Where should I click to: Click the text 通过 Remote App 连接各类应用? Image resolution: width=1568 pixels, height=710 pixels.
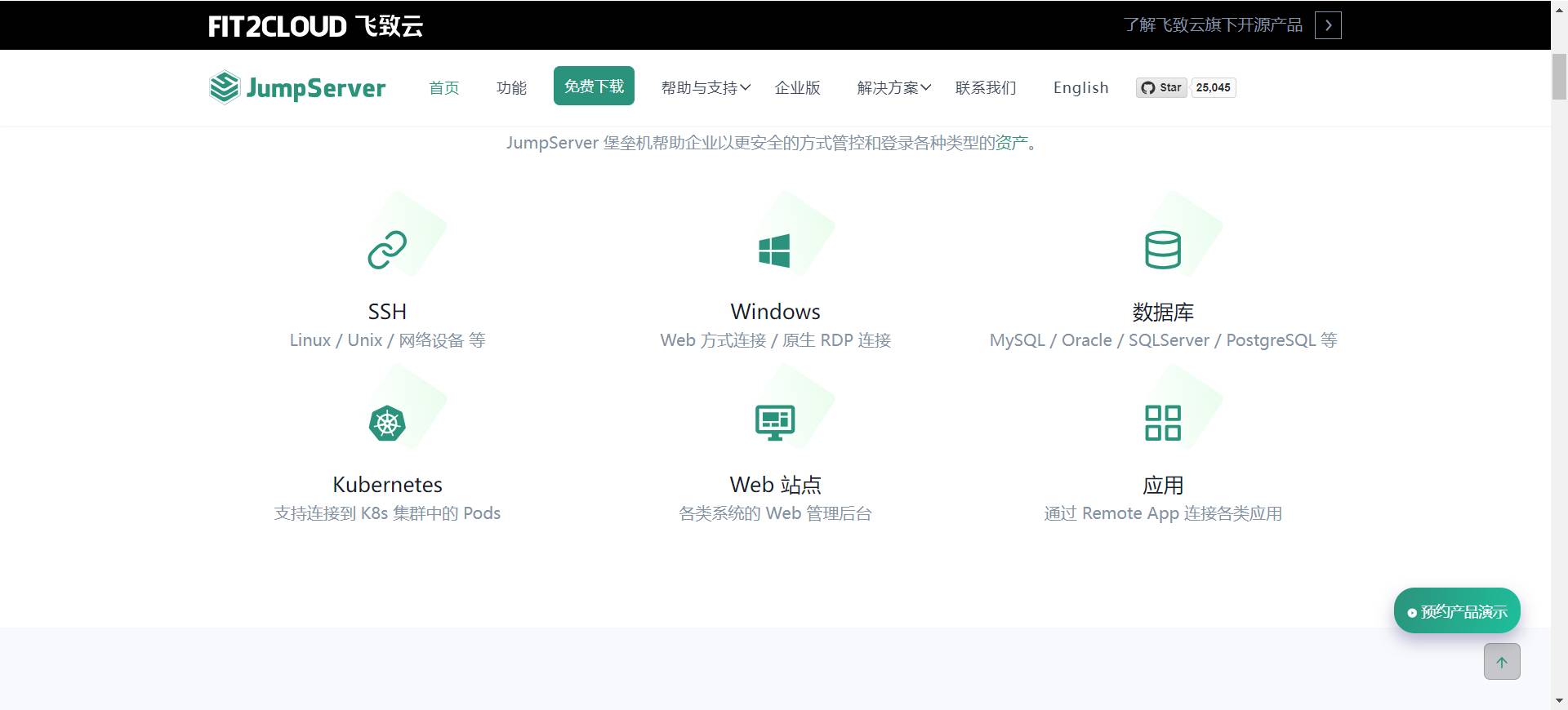[x=1163, y=513]
